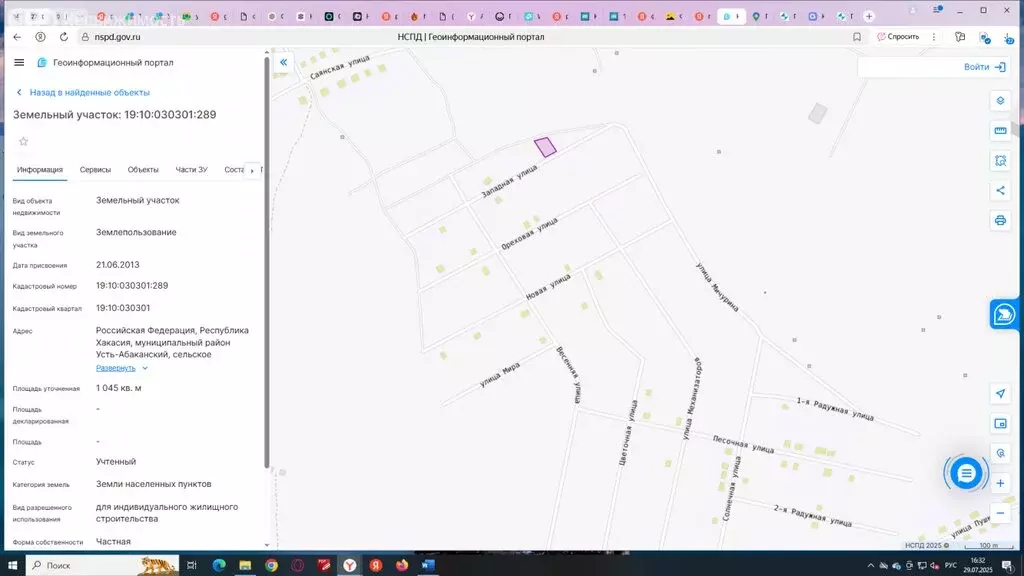Screen dimensions: 1024x576
Task: Open the map layers panel
Action: pyautogui.click(x=1000, y=101)
